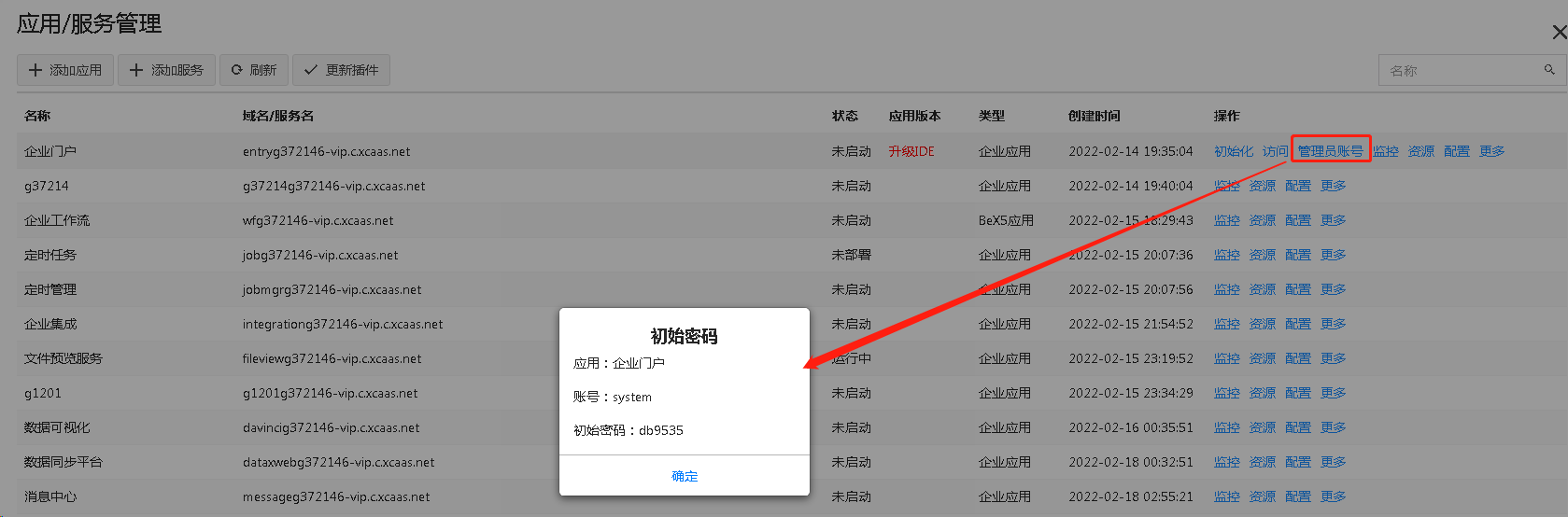Click 账号：system text in dialog
This screenshot has height=517, width=1568.
pos(613,397)
